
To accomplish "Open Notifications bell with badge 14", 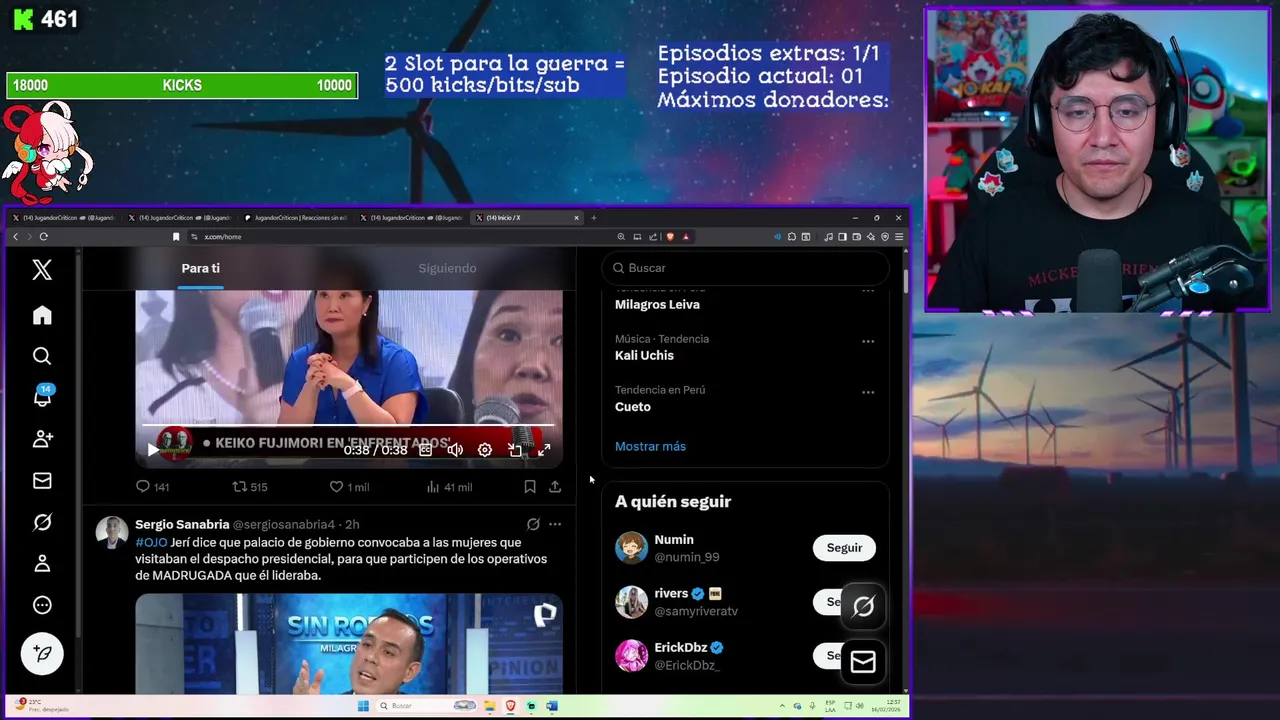I will pyautogui.click(x=42, y=396).
